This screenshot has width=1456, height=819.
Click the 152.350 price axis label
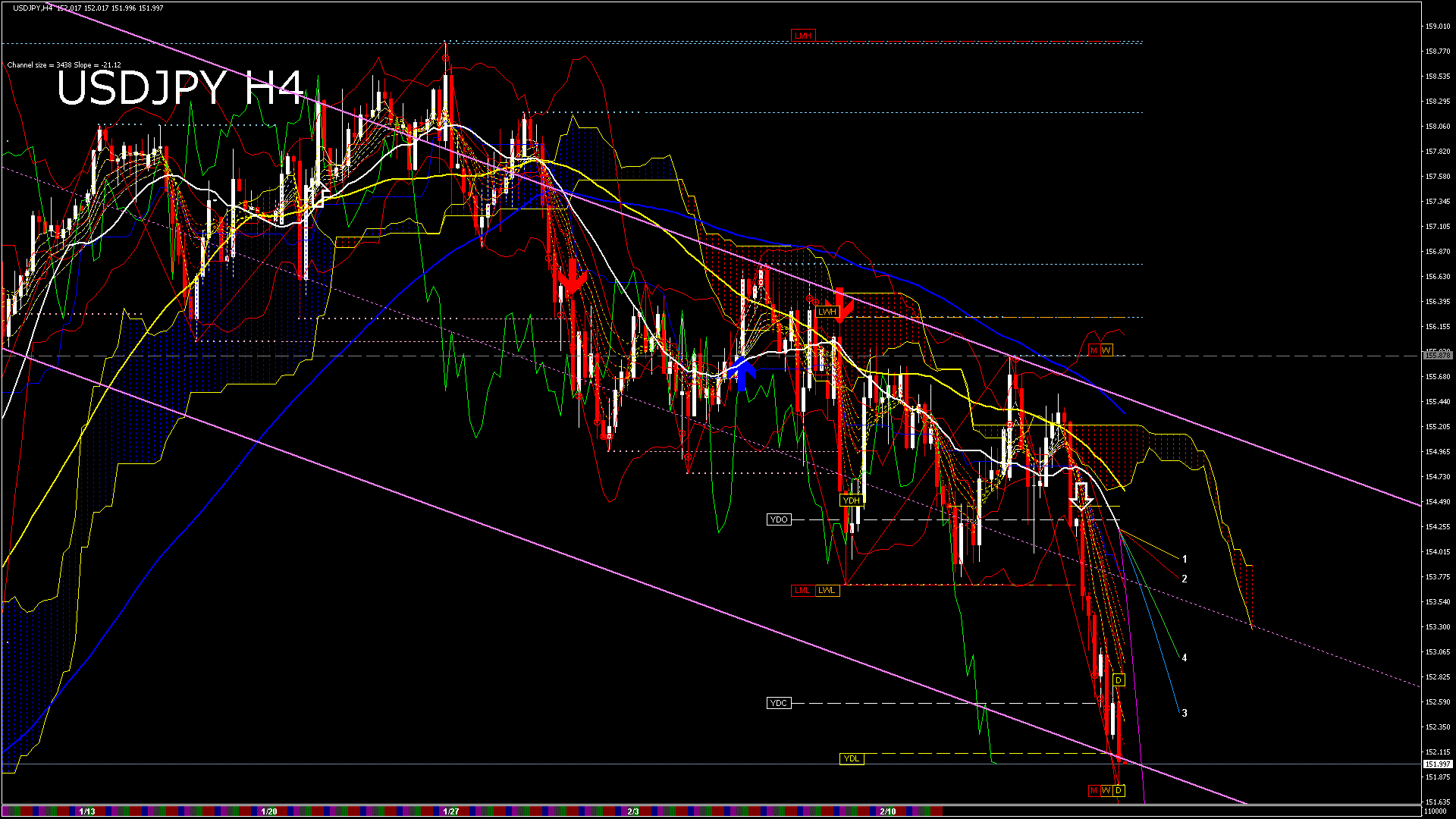click(1438, 727)
